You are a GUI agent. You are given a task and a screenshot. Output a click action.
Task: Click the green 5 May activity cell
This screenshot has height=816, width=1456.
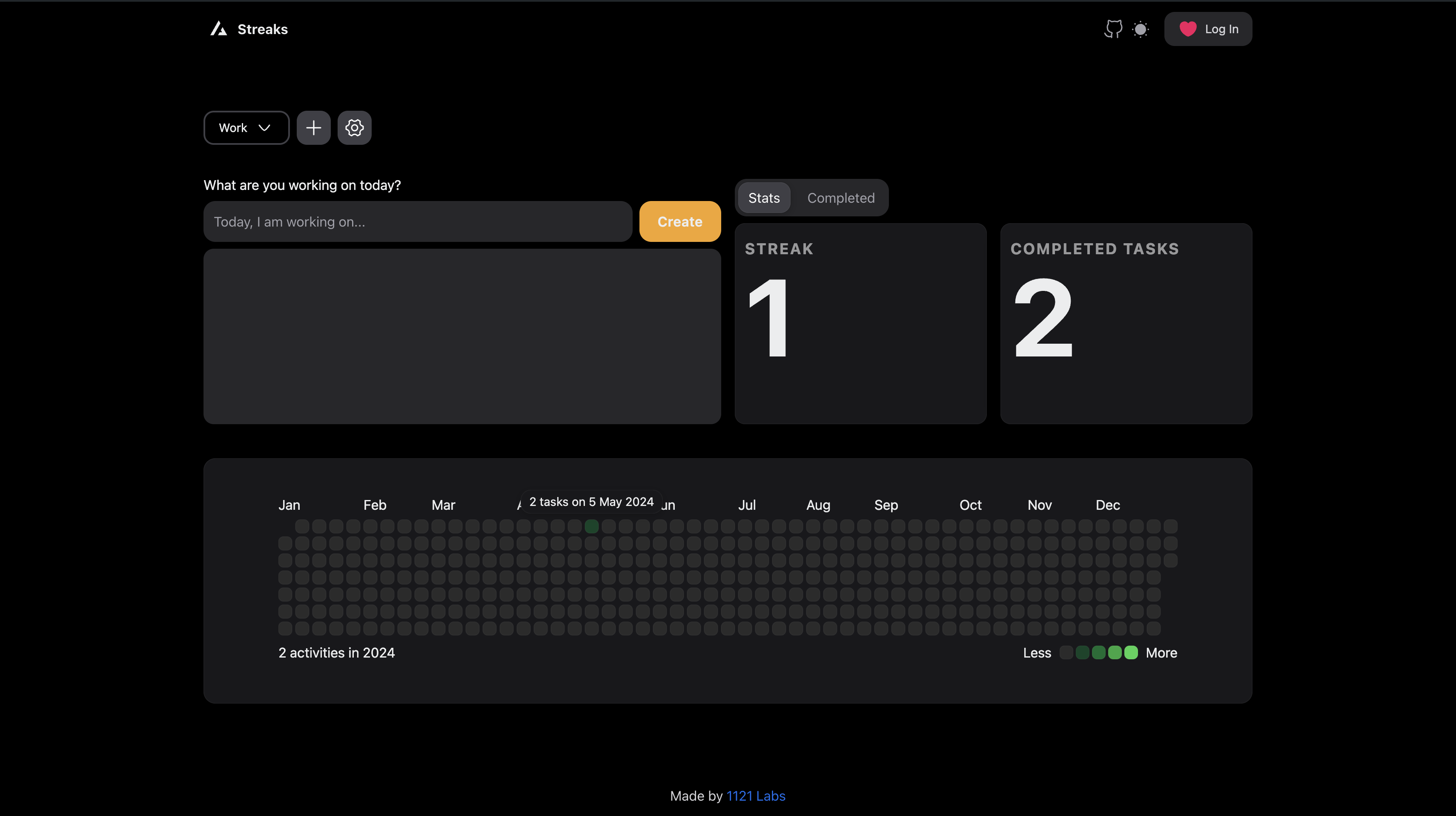pyautogui.click(x=591, y=526)
